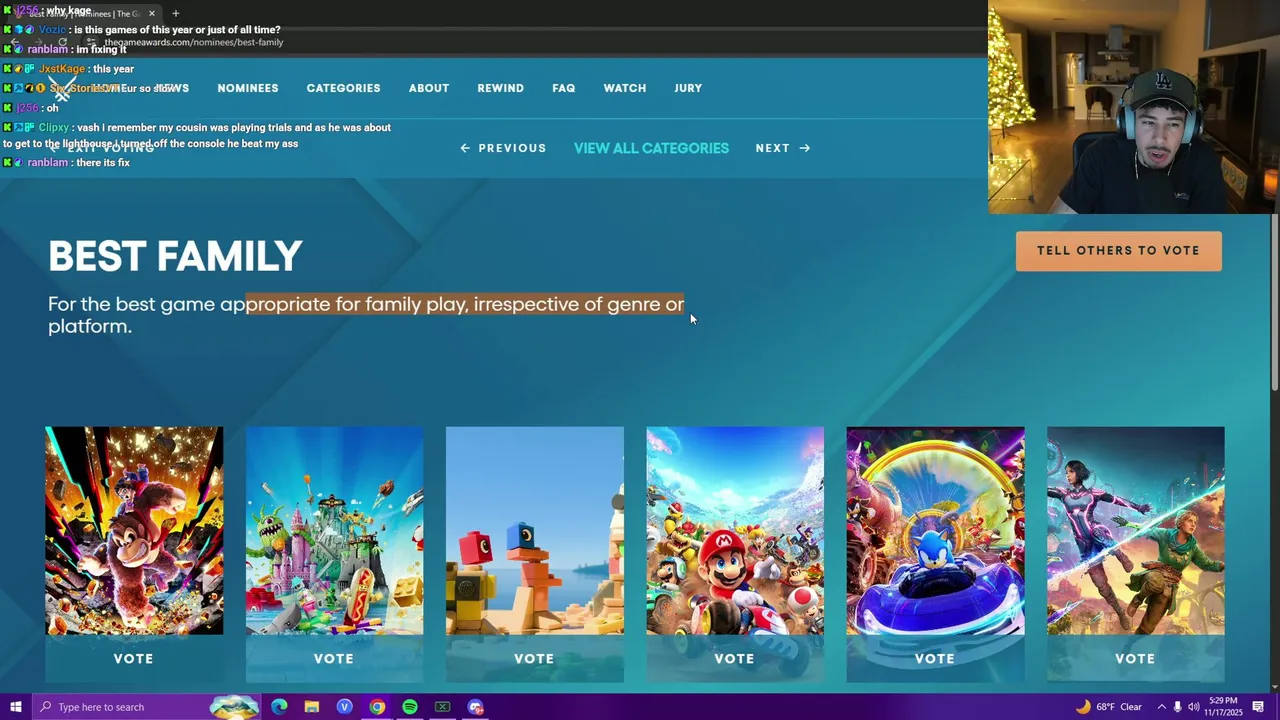
Task: Open the FAQ navigation item
Action: point(564,88)
